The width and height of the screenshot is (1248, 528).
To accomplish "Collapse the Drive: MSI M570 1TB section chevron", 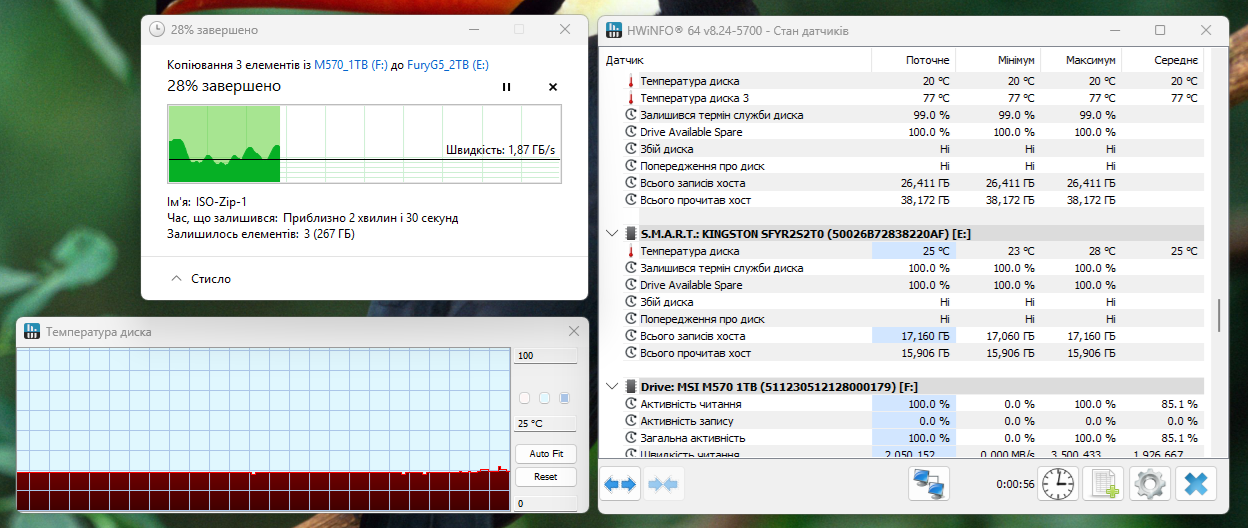I will [612, 386].
